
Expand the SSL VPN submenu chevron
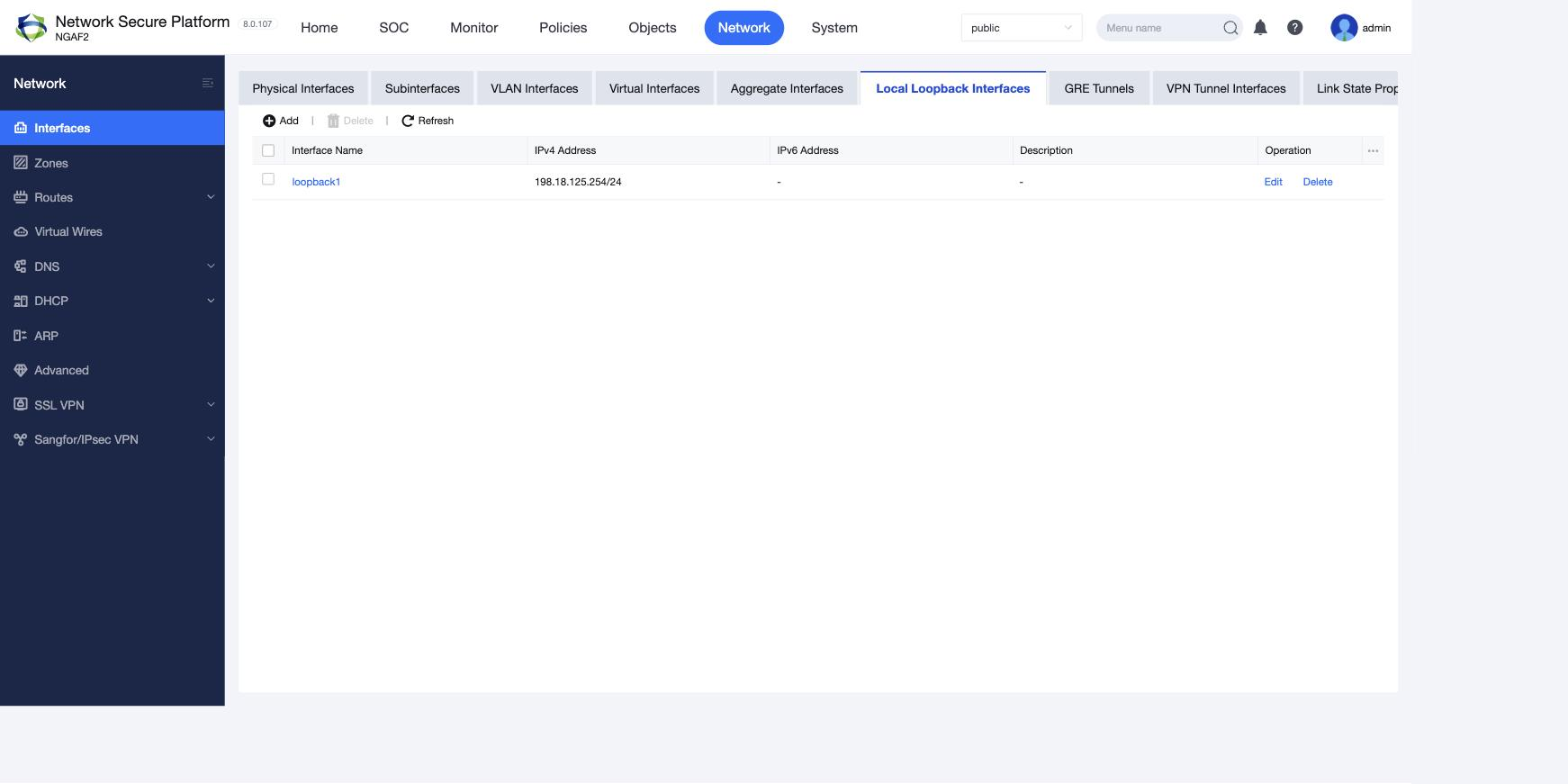[211, 405]
